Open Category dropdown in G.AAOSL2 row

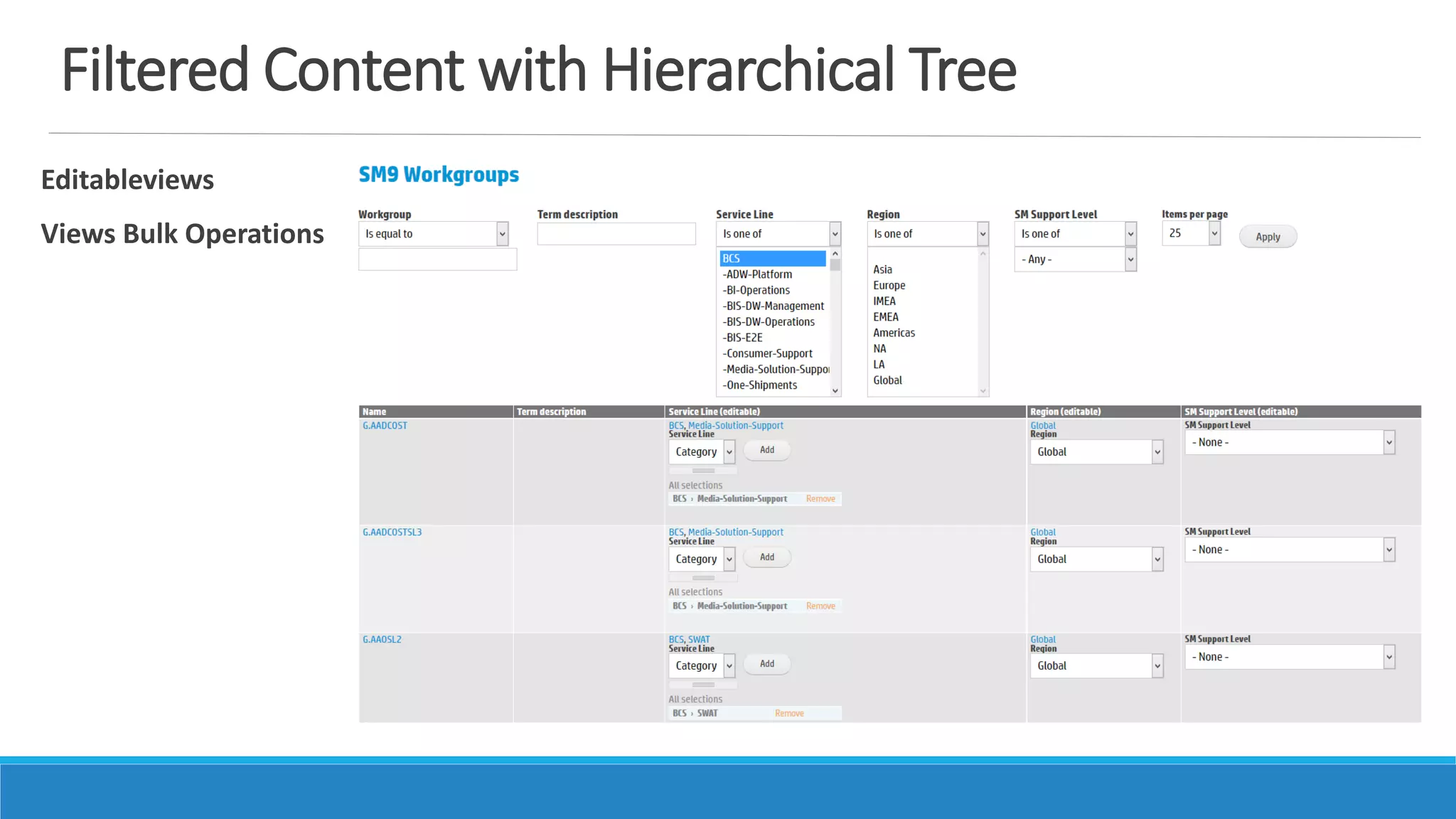click(x=702, y=665)
